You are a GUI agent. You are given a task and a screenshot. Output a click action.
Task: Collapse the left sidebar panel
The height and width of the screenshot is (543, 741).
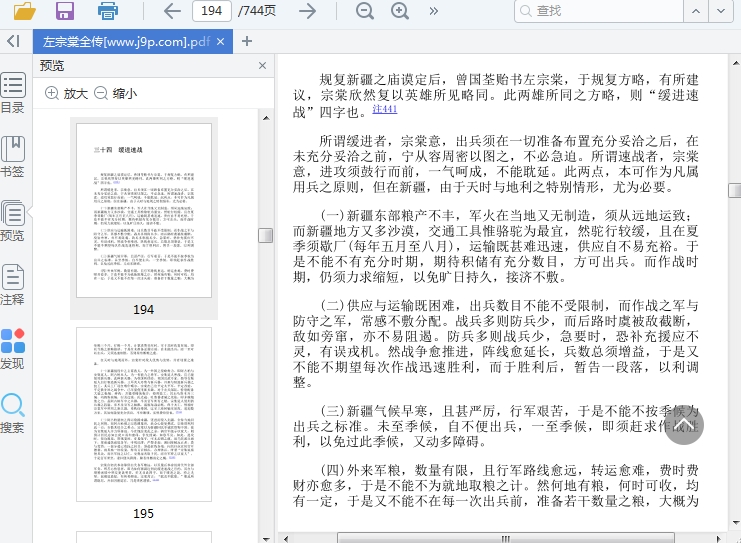[x=13, y=41]
